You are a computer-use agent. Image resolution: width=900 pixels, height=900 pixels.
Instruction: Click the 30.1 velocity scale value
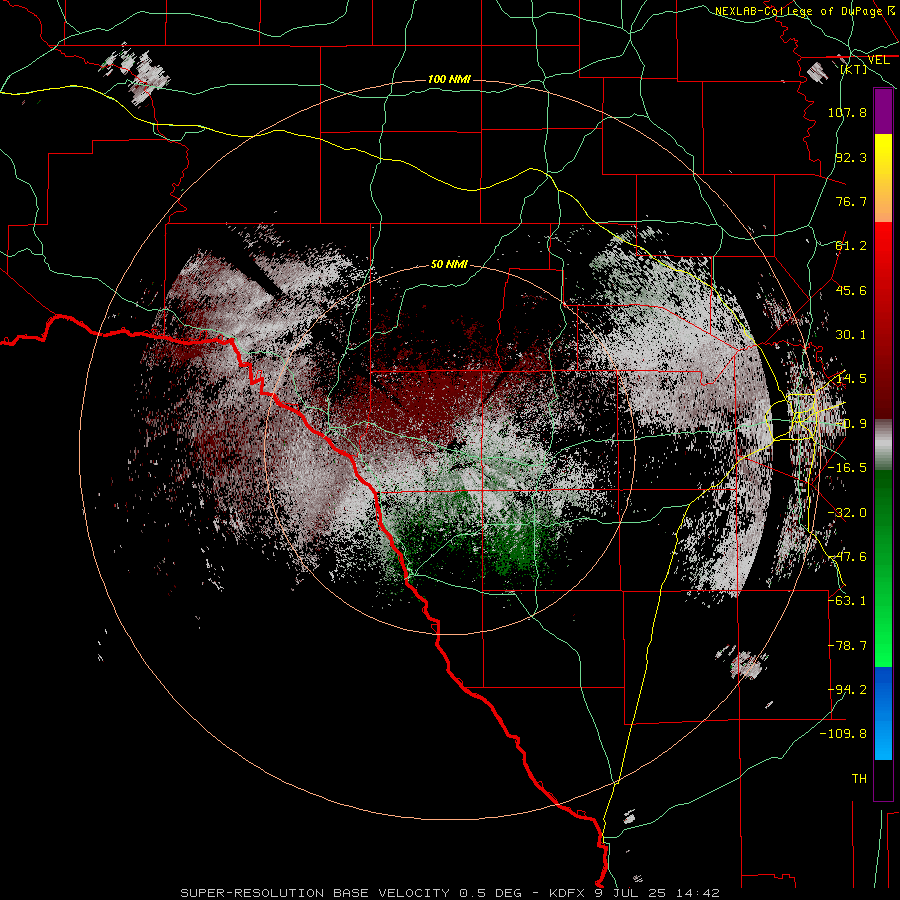coord(851,334)
